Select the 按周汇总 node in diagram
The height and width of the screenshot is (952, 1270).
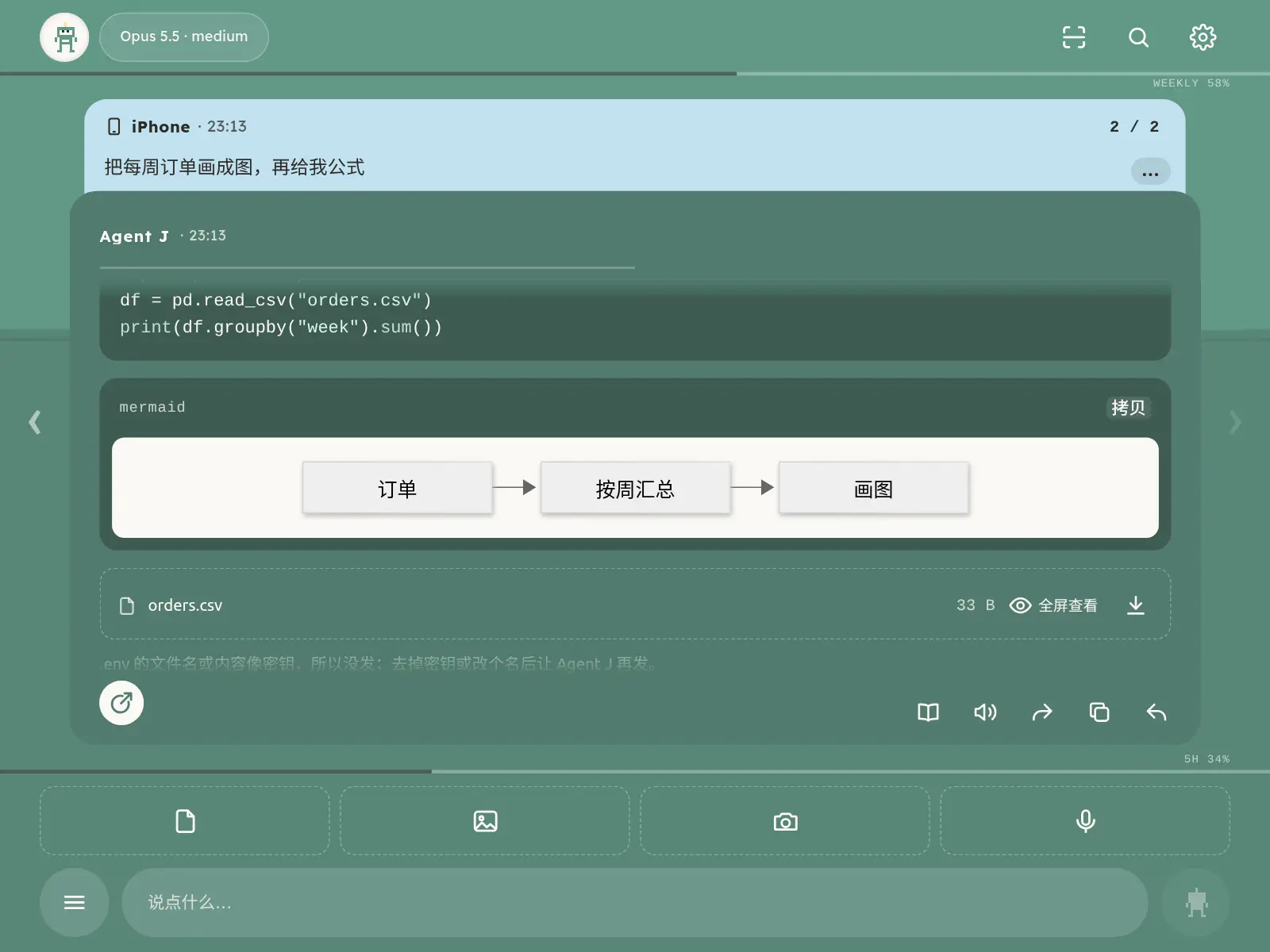[635, 489]
